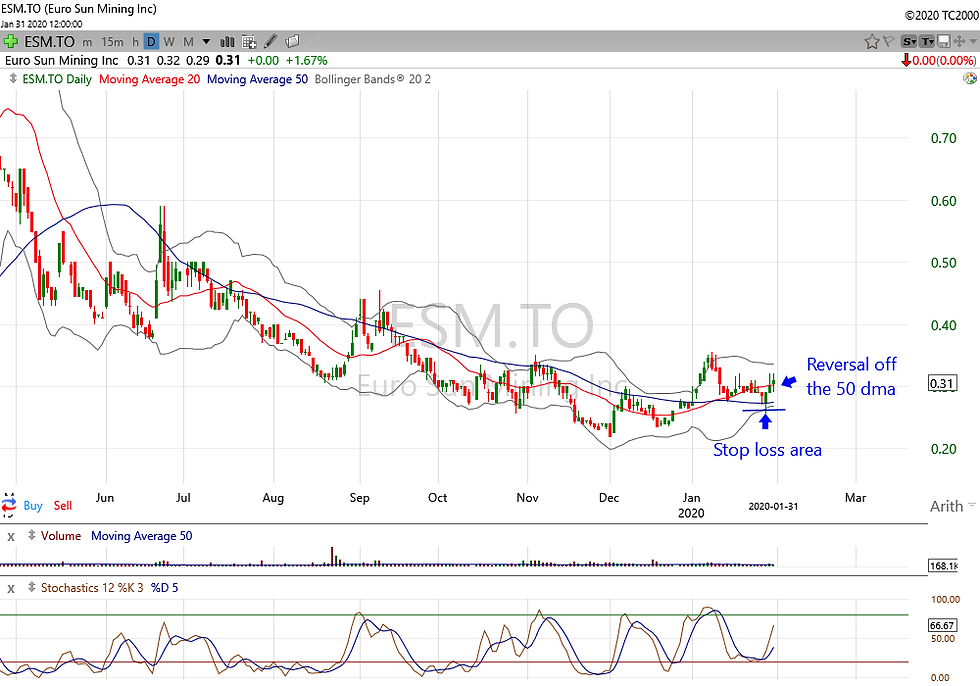Click the Euro Sun Mining Inc name
Viewport: 980px width, 686px height.
click(61, 61)
